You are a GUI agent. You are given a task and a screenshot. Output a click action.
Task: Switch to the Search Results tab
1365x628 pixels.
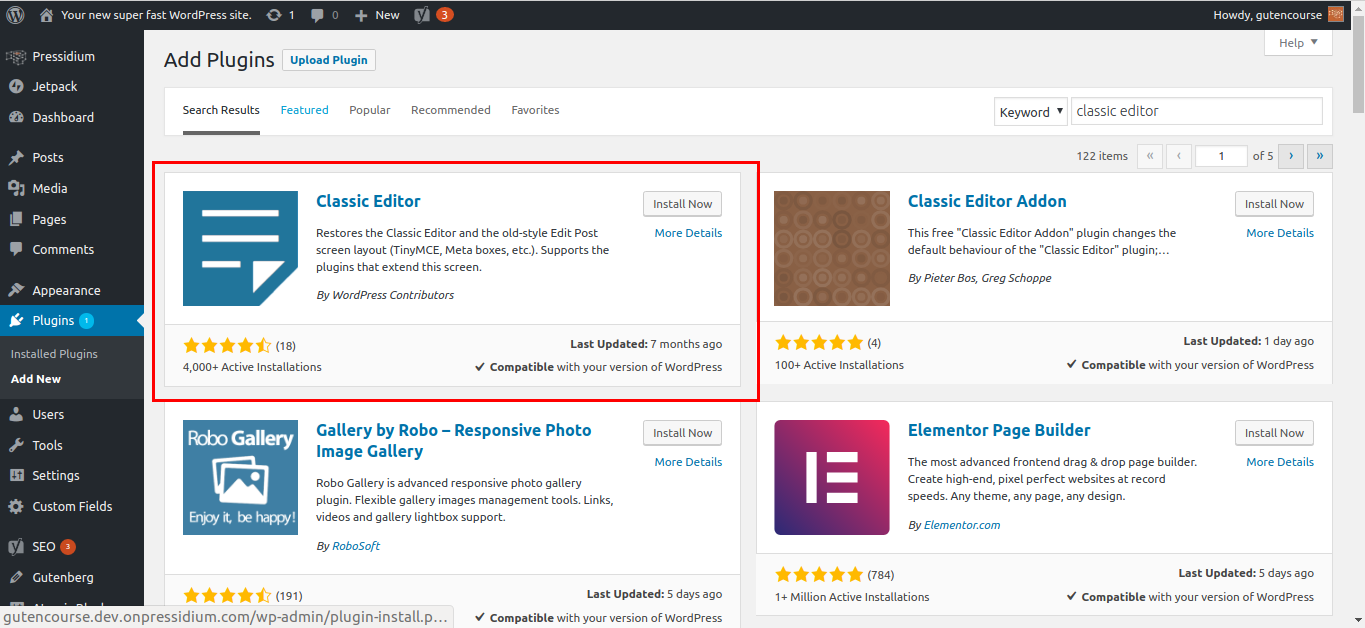221,110
